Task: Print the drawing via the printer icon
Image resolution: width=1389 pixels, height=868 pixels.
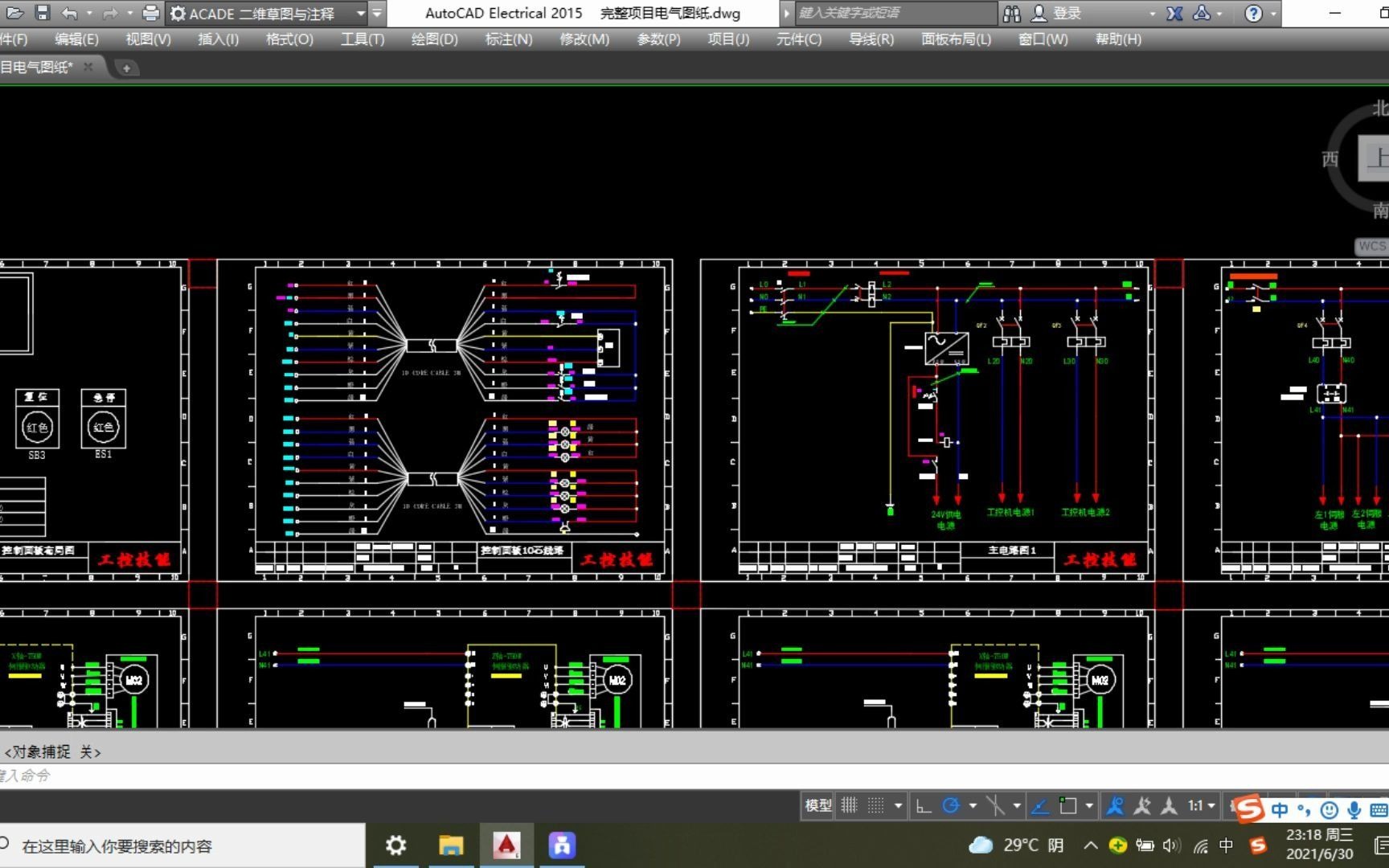Action: click(x=151, y=13)
